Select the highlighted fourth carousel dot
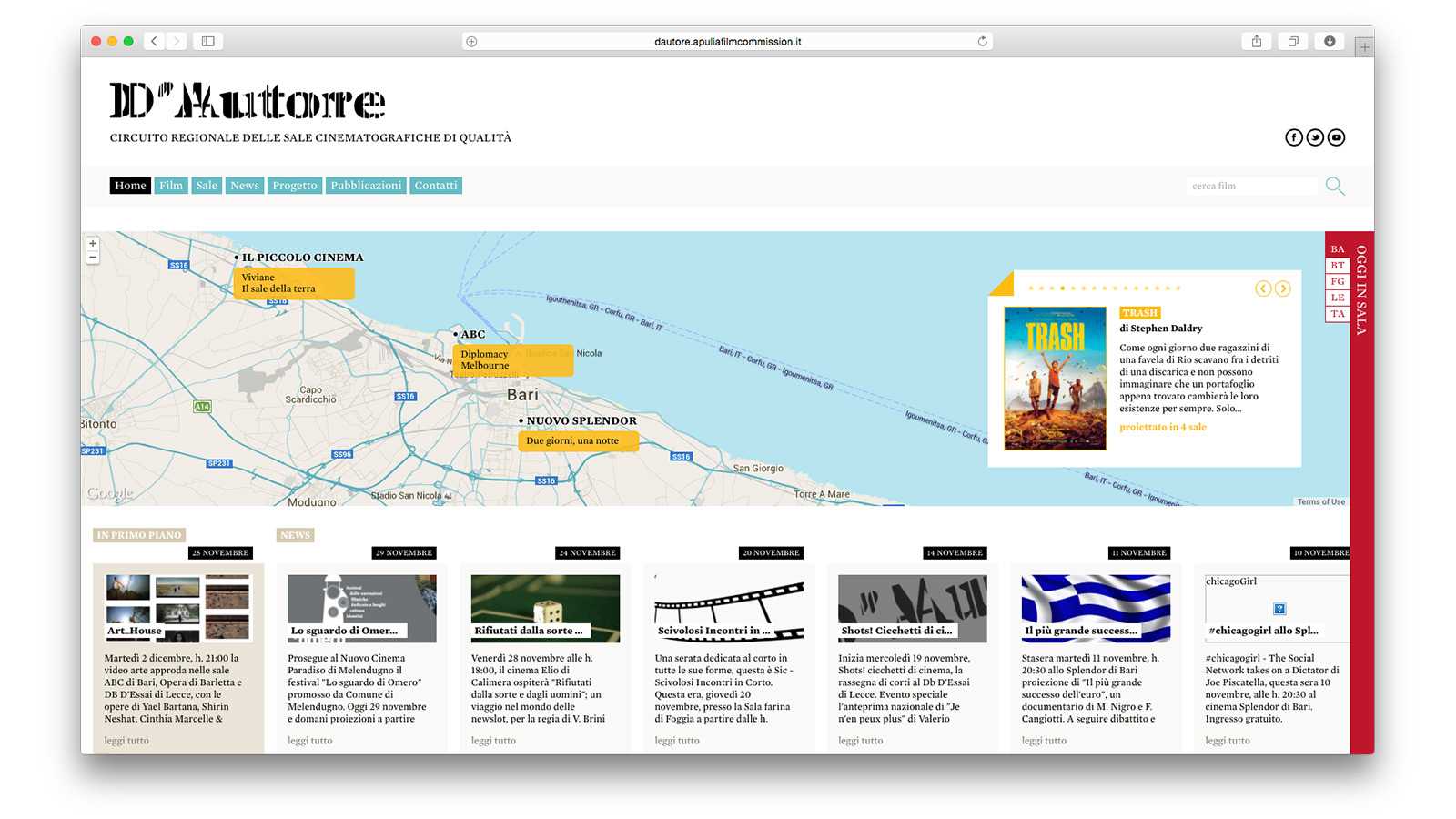 pyautogui.click(x=1062, y=288)
